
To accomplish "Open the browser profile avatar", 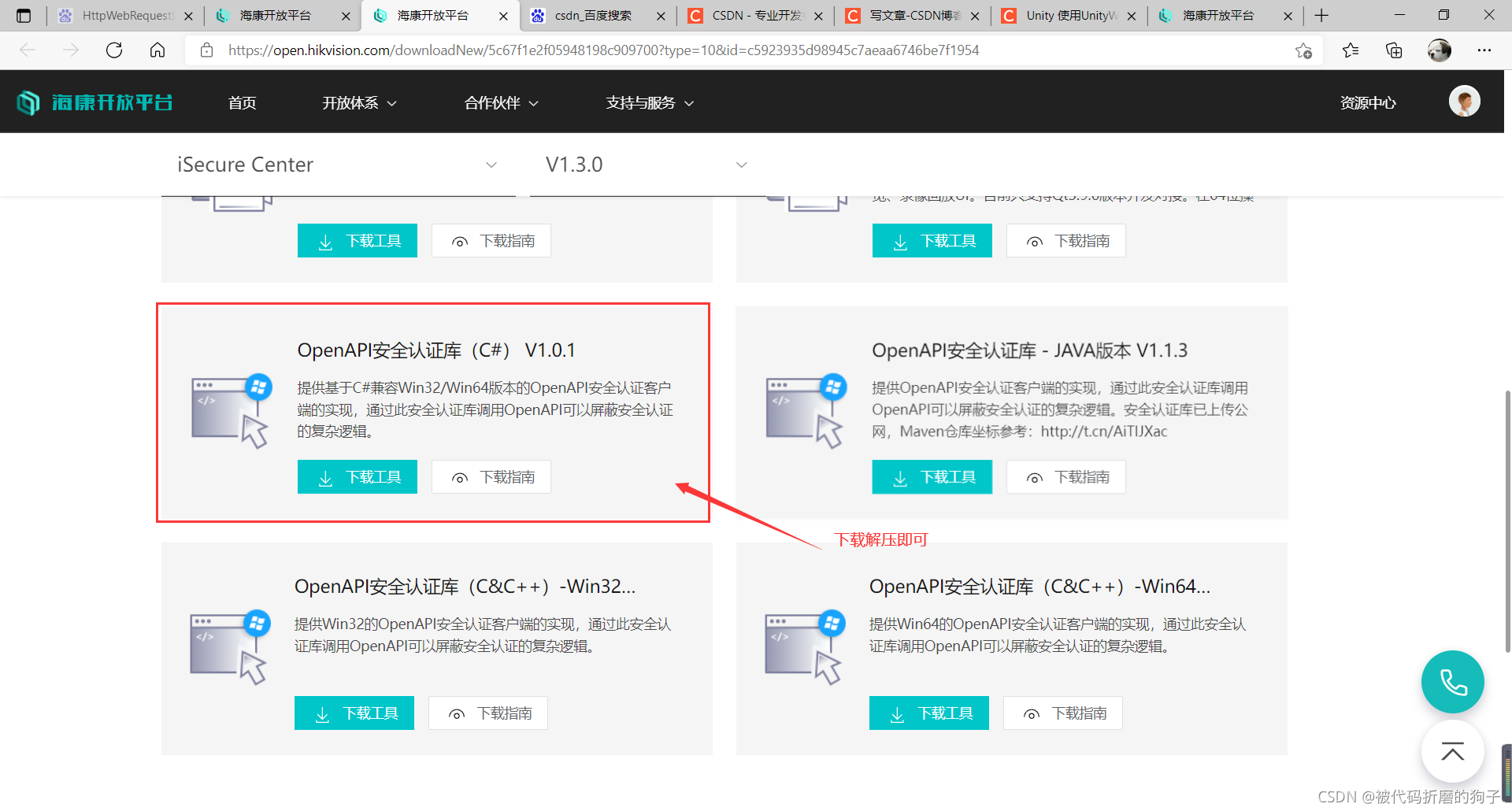I will [x=1440, y=50].
